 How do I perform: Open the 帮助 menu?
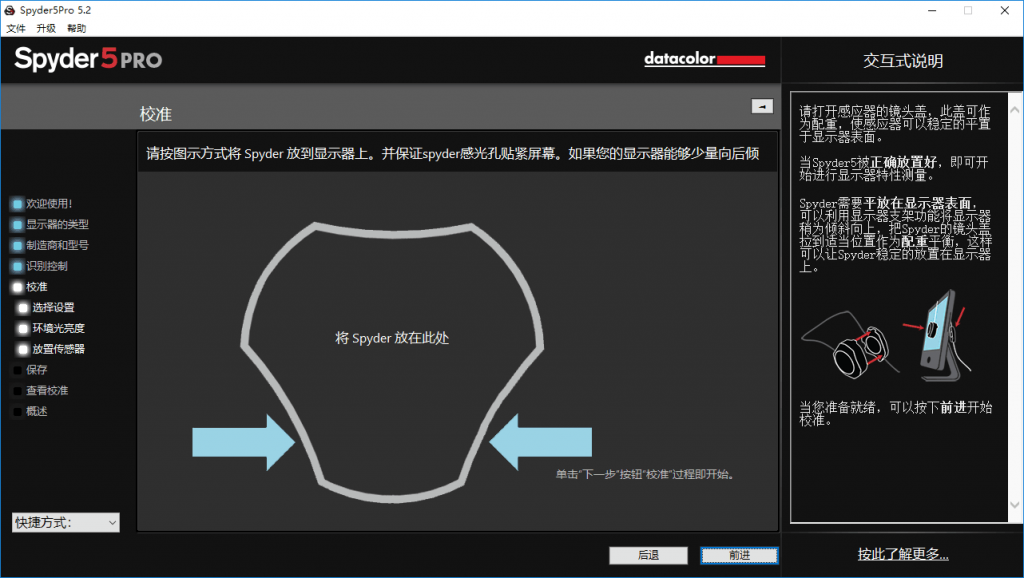(76, 28)
